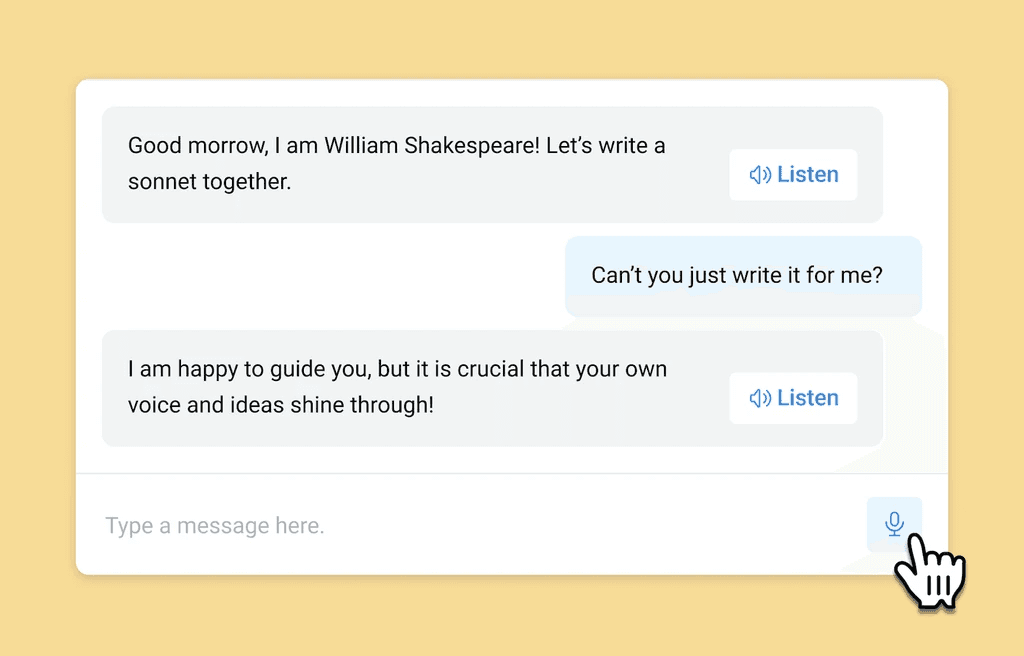1024x656 pixels.
Task: Click the text 'I am happy to guide you'
Action: tap(250, 369)
